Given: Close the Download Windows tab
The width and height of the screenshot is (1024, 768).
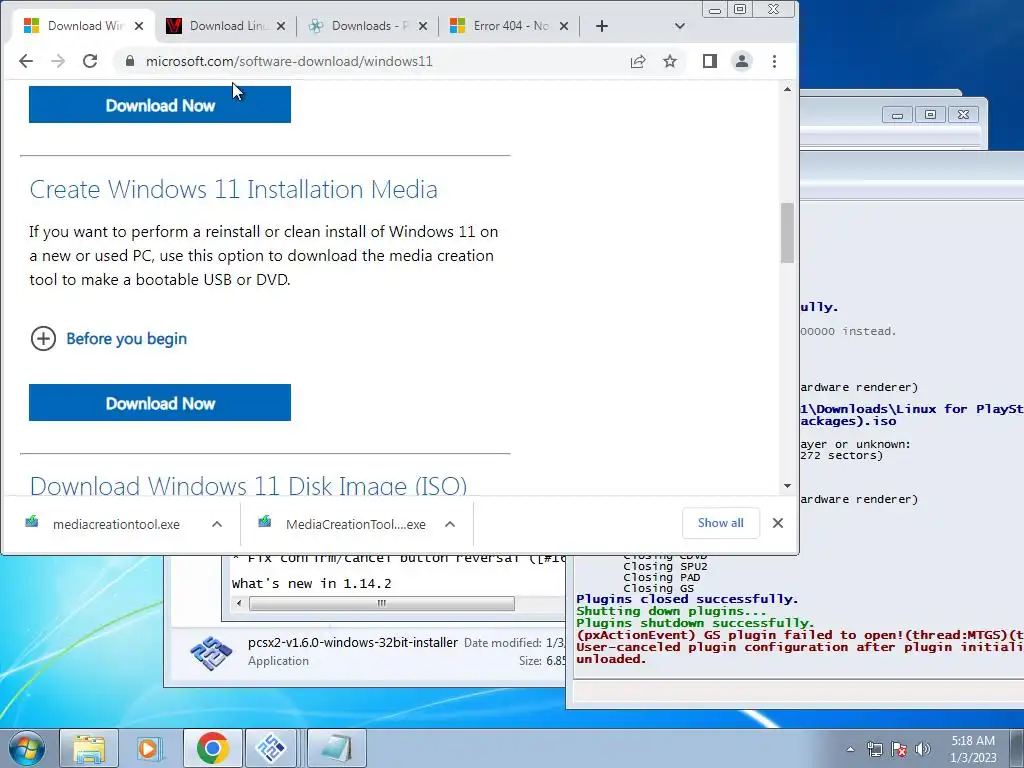Looking at the screenshot, I should pyautogui.click(x=139, y=26).
